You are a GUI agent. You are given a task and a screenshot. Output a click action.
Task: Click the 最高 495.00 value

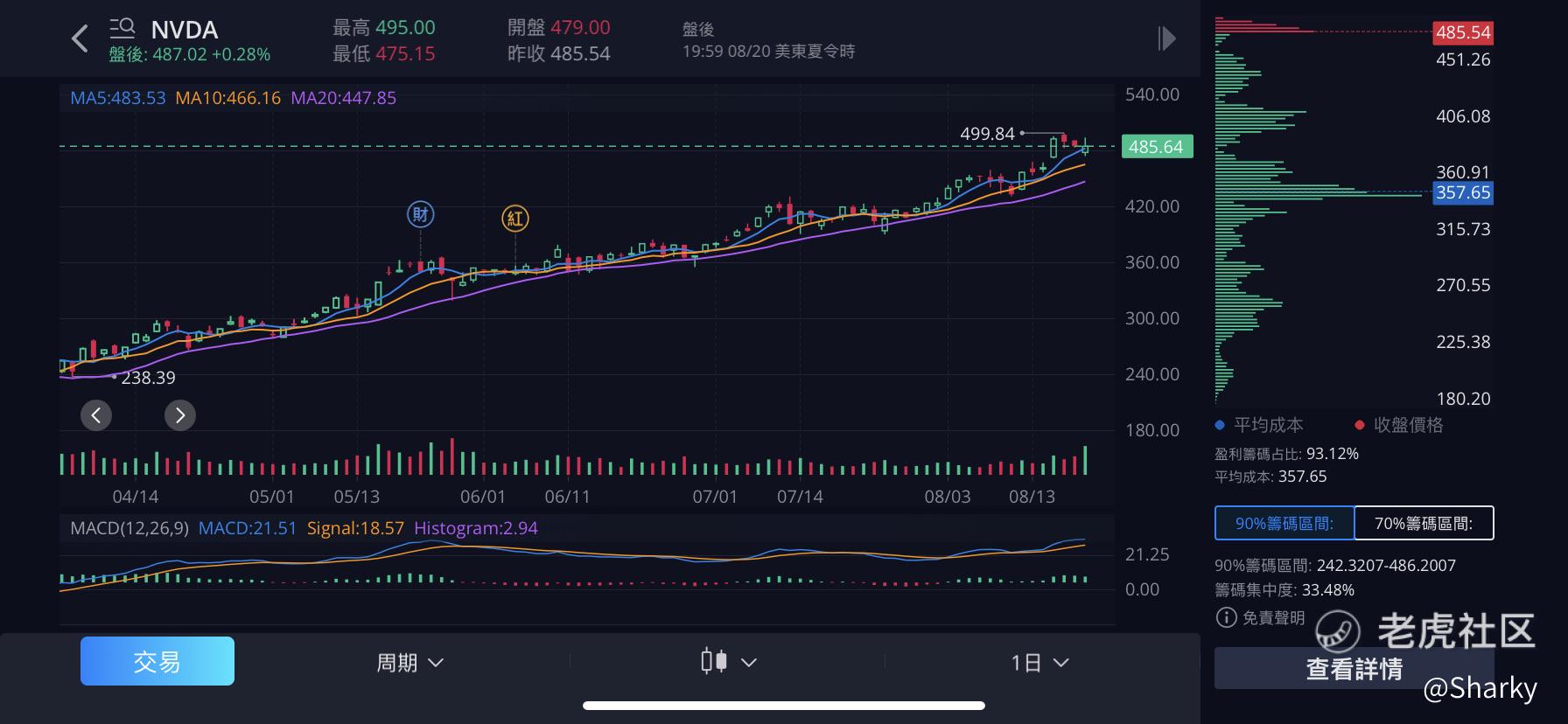384,28
